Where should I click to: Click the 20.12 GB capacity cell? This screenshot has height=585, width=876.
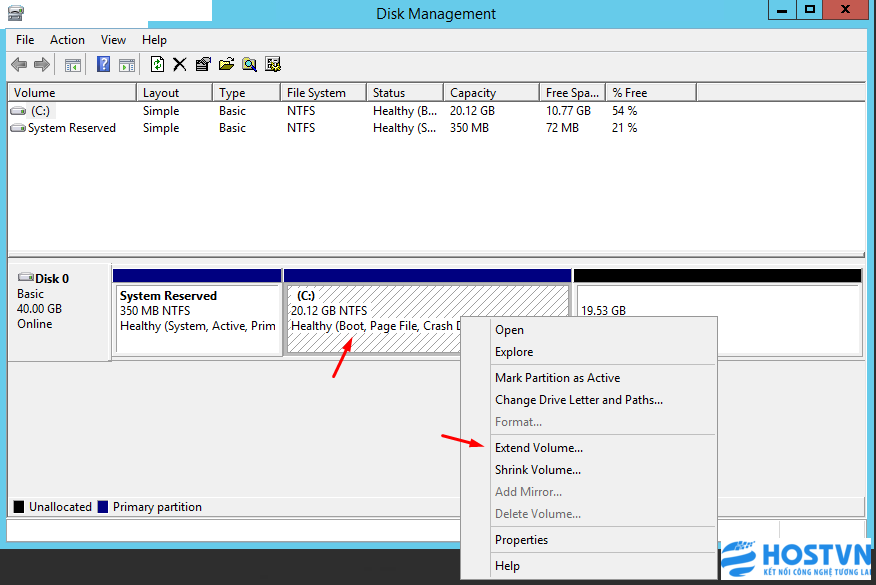(x=472, y=111)
